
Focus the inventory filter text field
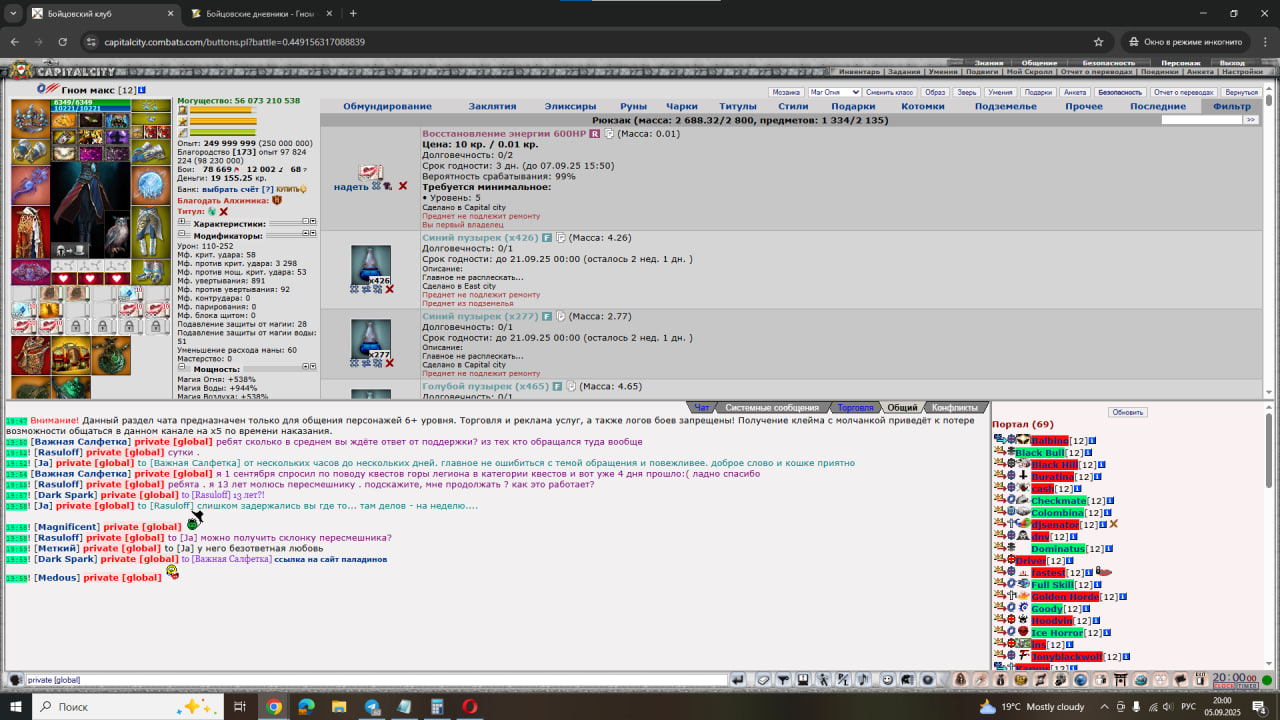pos(1201,120)
